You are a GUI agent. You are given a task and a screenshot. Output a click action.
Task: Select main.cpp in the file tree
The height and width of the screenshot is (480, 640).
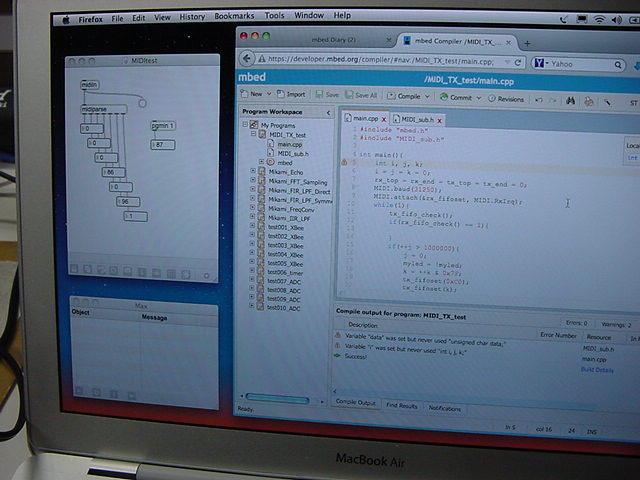pos(290,144)
